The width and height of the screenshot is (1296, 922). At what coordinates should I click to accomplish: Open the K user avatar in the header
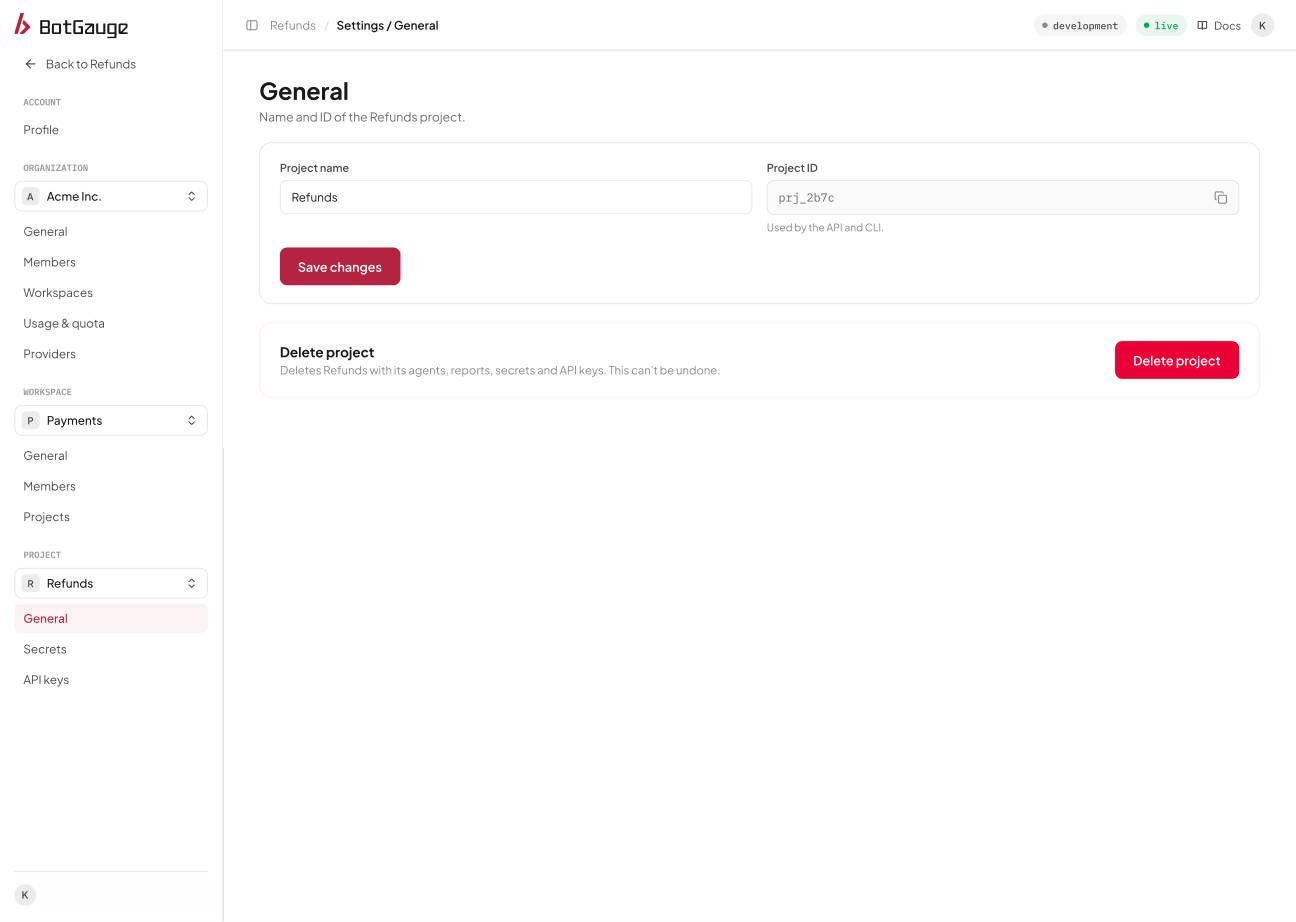click(1262, 25)
